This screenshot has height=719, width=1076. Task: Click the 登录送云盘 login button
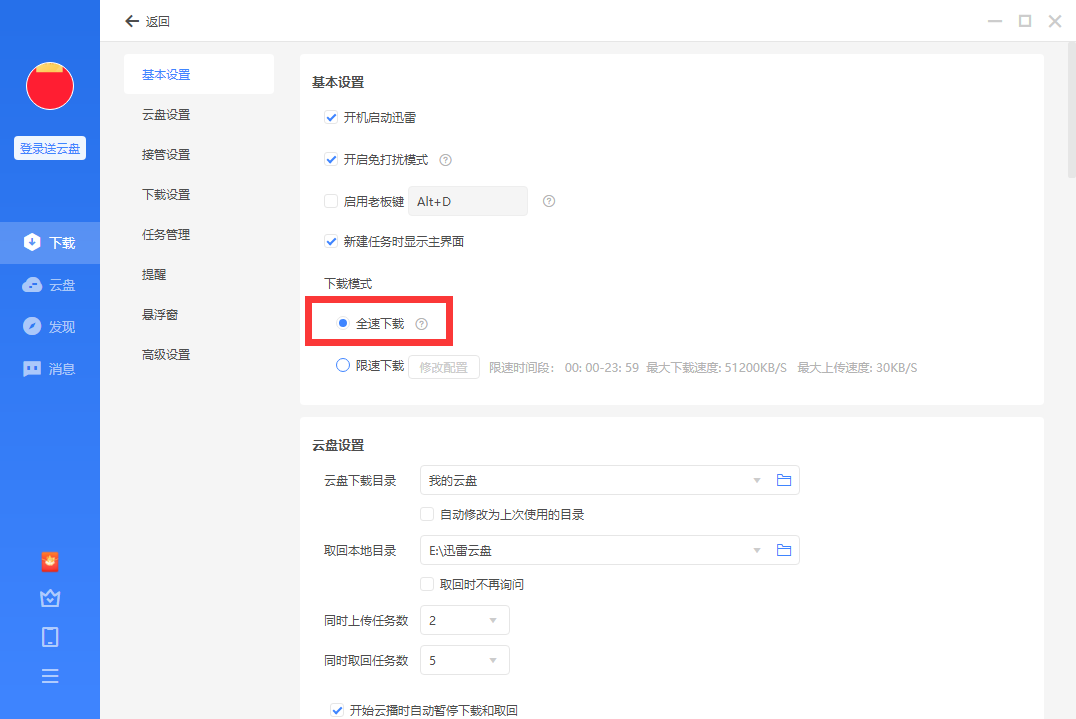pyautogui.click(x=50, y=148)
